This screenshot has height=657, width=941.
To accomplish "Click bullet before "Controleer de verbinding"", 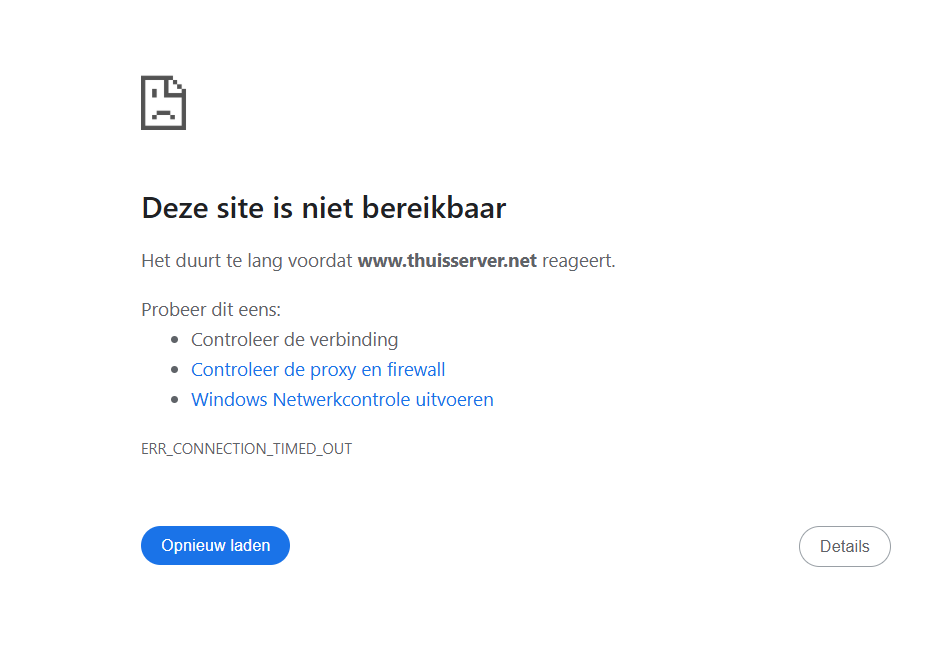I will point(175,340).
